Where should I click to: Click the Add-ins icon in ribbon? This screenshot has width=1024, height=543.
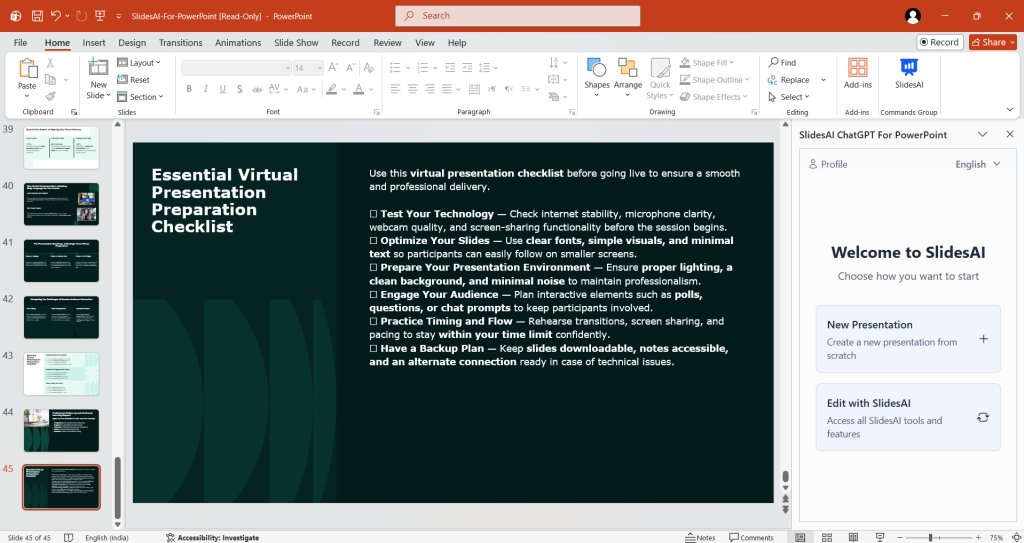857,73
